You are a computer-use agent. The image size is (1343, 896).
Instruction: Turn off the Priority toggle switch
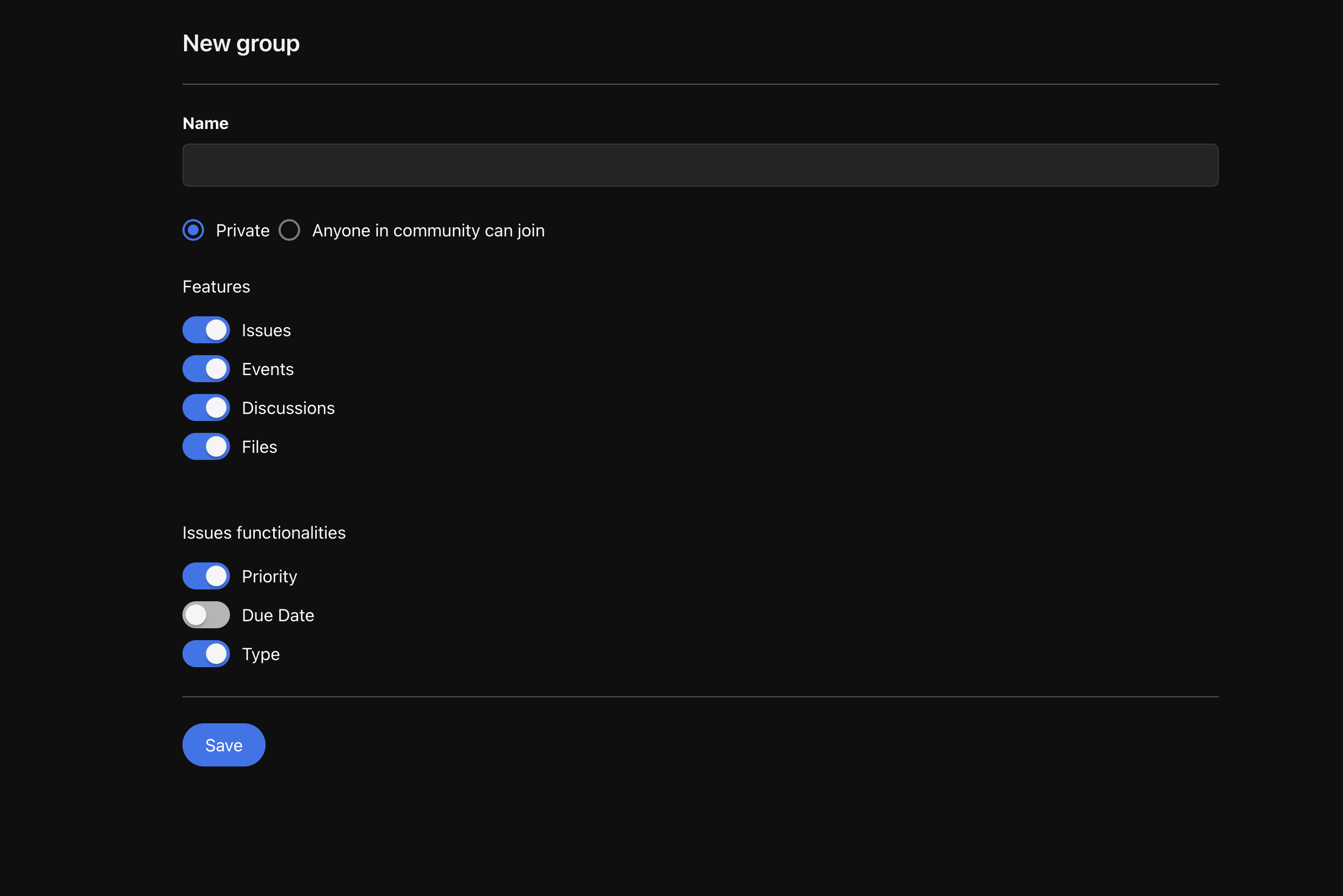[206, 576]
